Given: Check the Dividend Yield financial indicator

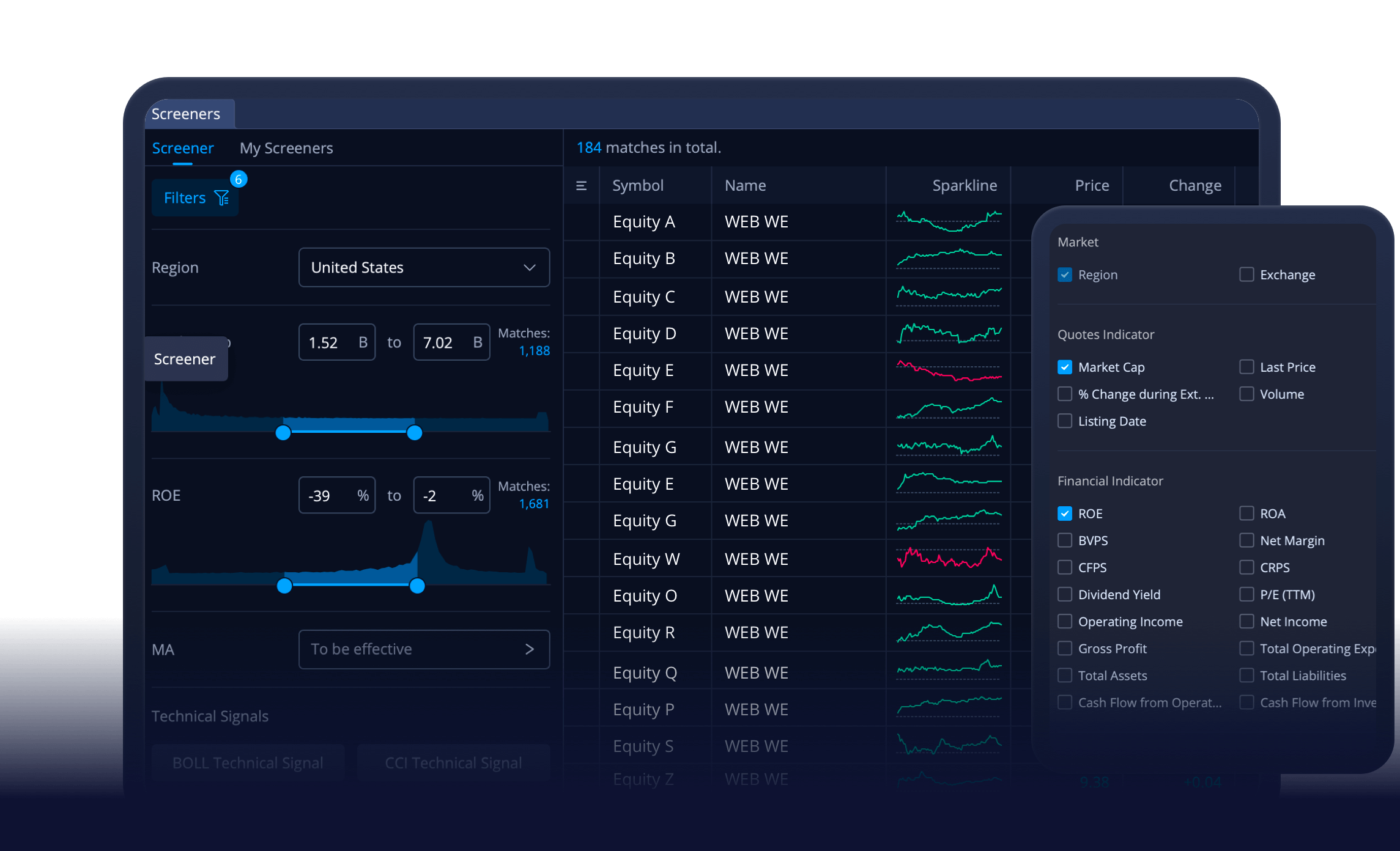Looking at the screenshot, I should [1064, 594].
